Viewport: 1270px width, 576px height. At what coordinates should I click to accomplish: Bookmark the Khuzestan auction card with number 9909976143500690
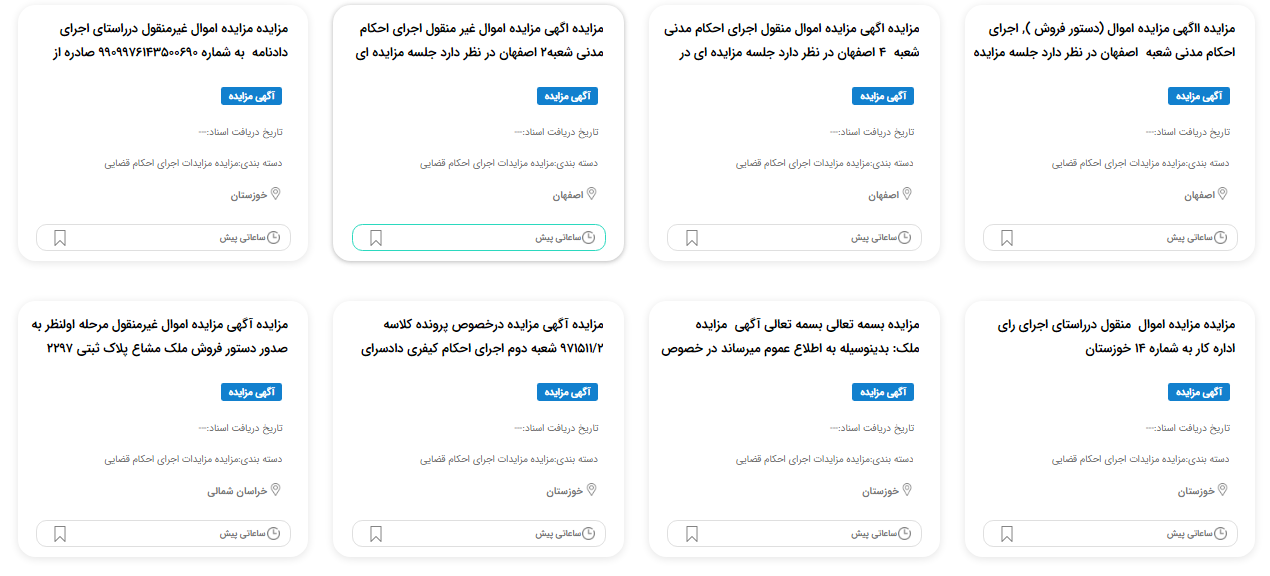[60, 238]
